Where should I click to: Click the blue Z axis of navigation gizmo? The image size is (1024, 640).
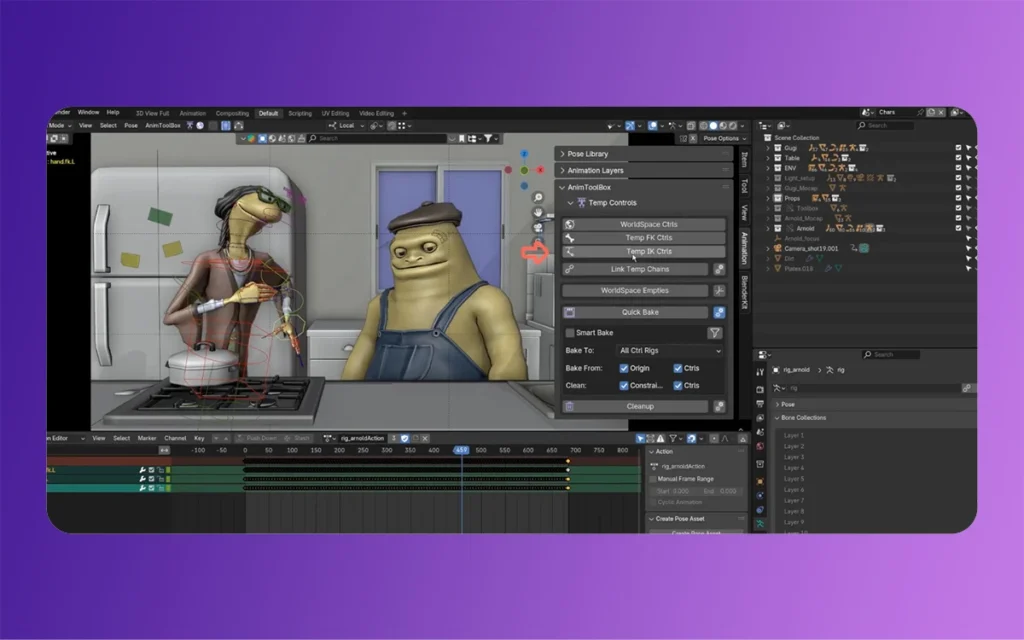524,154
